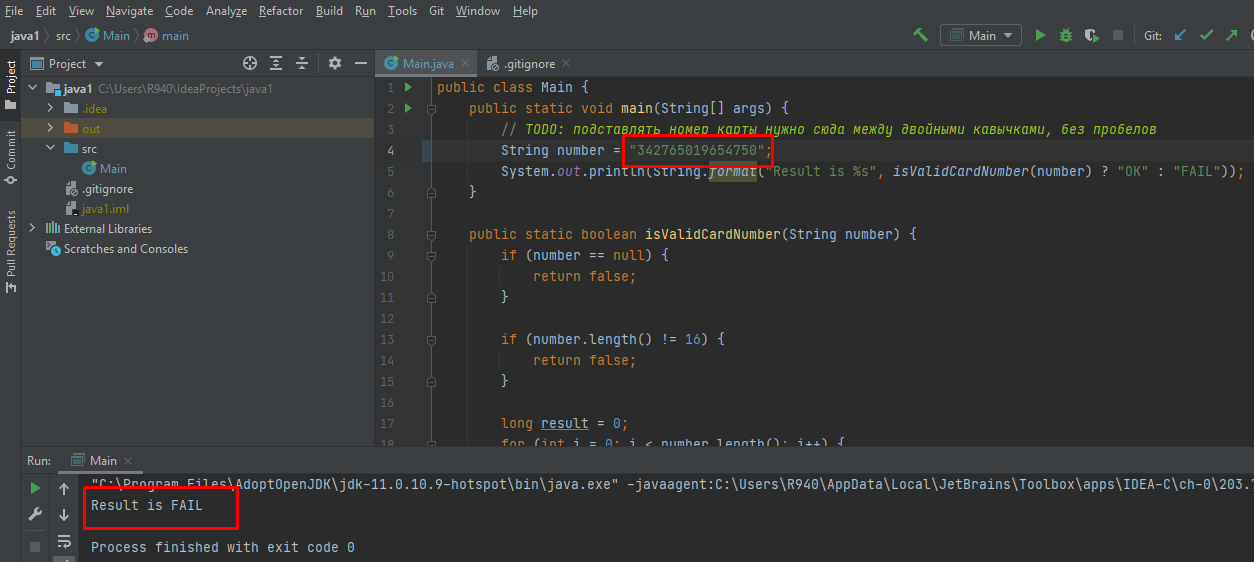Close the .gitignore editor tab
Image resolution: width=1254 pixels, height=562 pixels.
pyautogui.click(x=567, y=64)
